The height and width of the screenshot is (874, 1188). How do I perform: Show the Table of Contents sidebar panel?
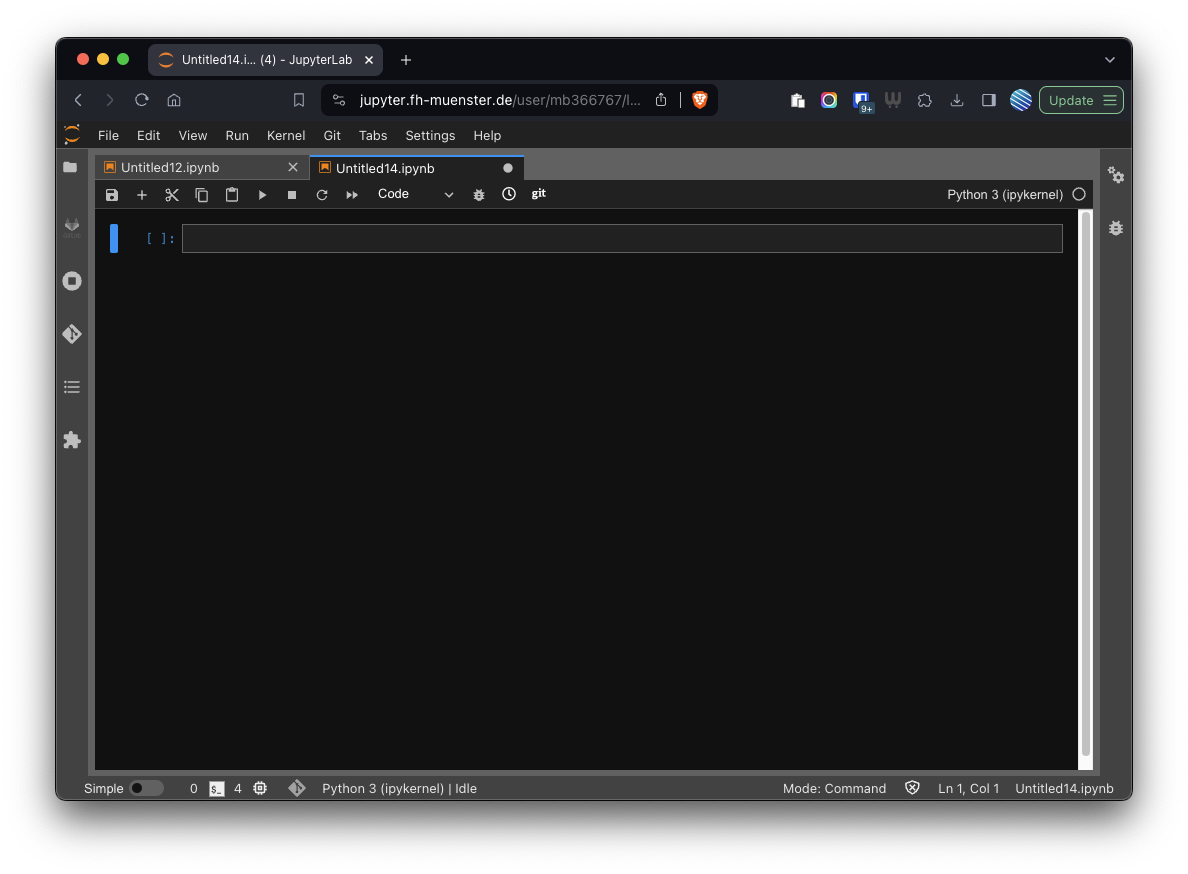coord(72,387)
